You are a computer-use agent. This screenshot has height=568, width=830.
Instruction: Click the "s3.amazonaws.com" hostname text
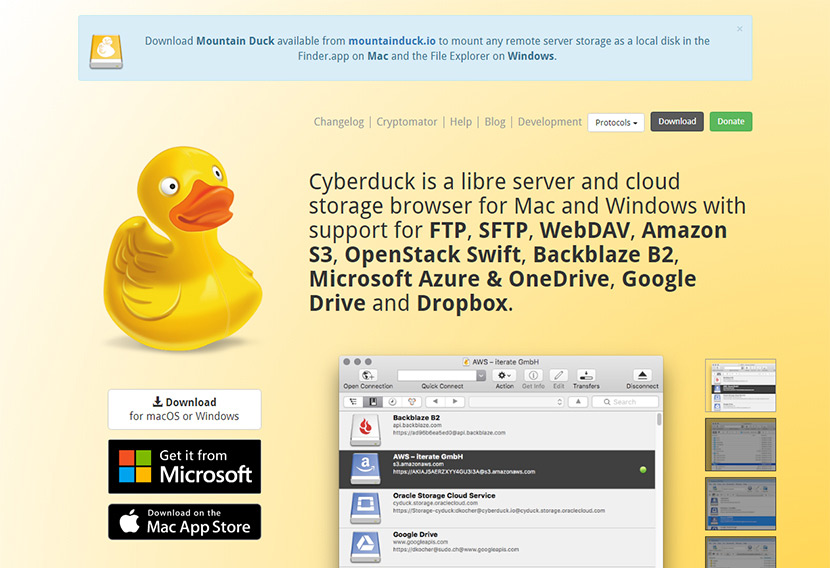418,464
